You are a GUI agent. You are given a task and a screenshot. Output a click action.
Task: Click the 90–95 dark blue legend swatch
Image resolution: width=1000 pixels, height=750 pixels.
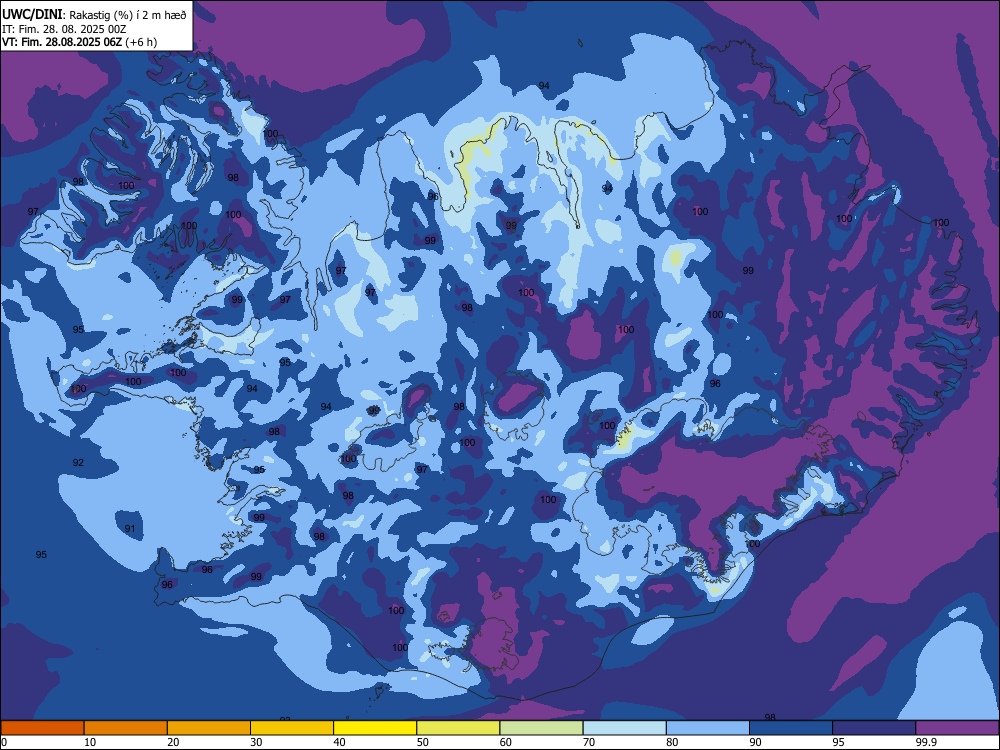click(791, 728)
